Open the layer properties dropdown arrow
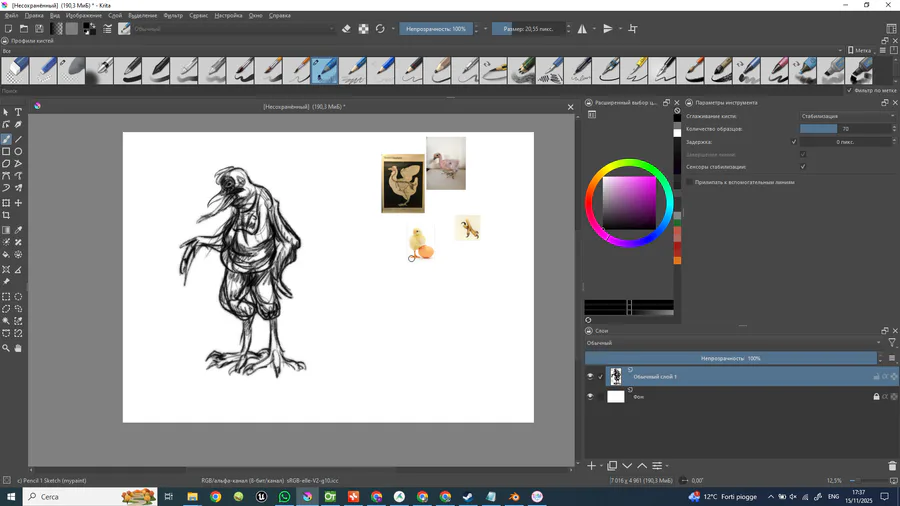 [666, 466]
